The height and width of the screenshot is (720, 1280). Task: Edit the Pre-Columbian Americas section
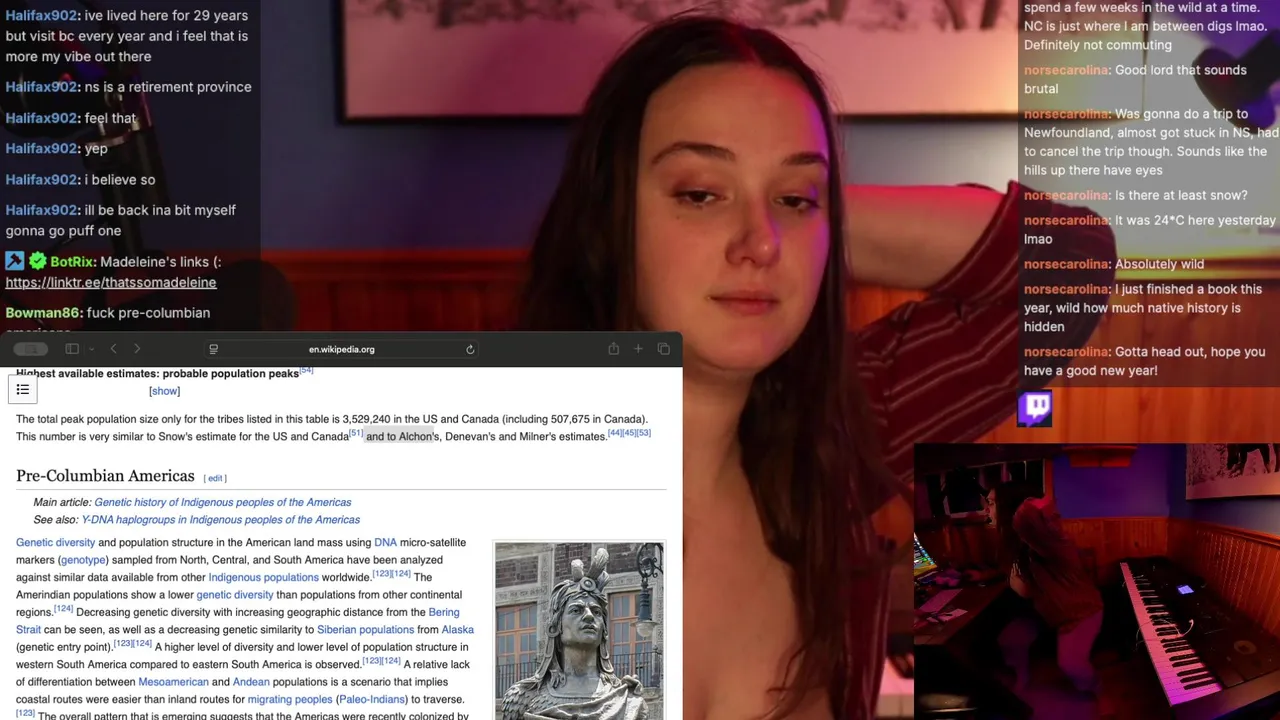click(215, 478)
